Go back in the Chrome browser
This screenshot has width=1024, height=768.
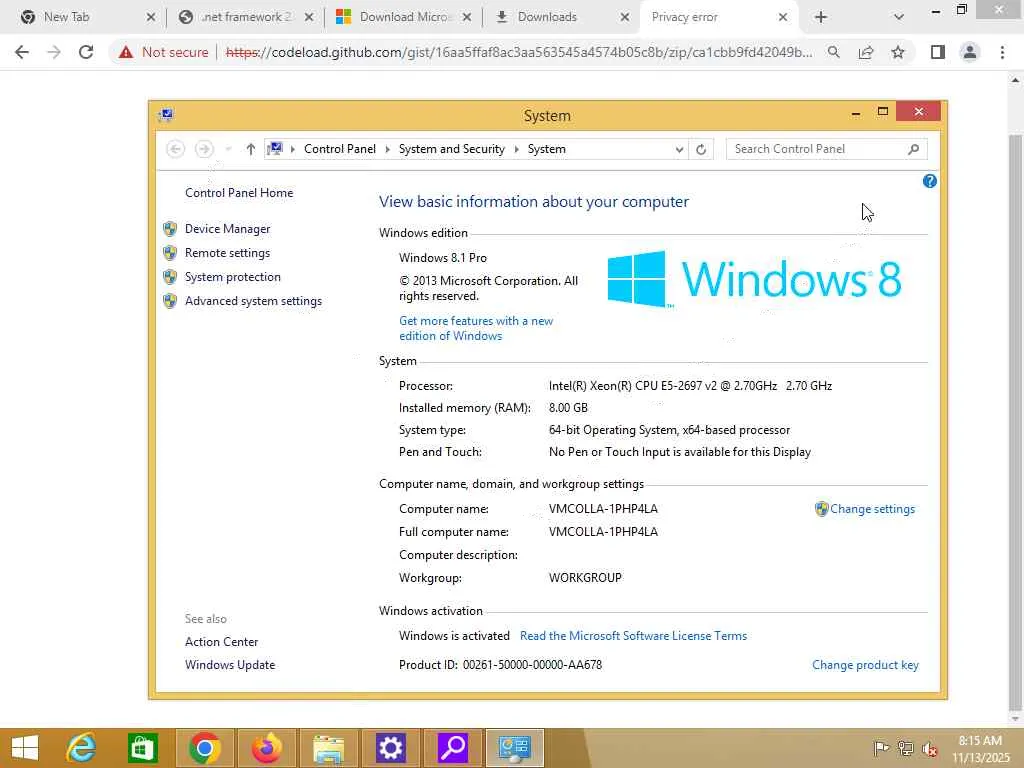[22, 52]
